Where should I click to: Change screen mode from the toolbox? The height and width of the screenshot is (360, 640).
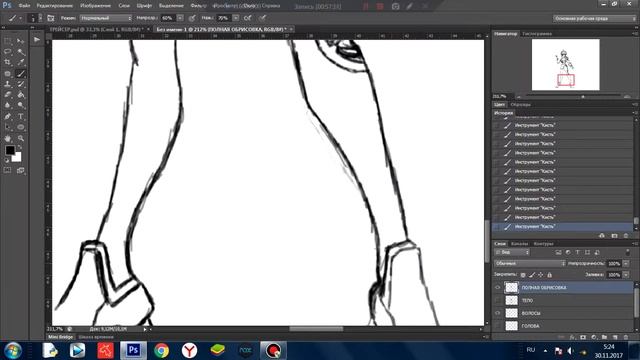click(20, 170)
